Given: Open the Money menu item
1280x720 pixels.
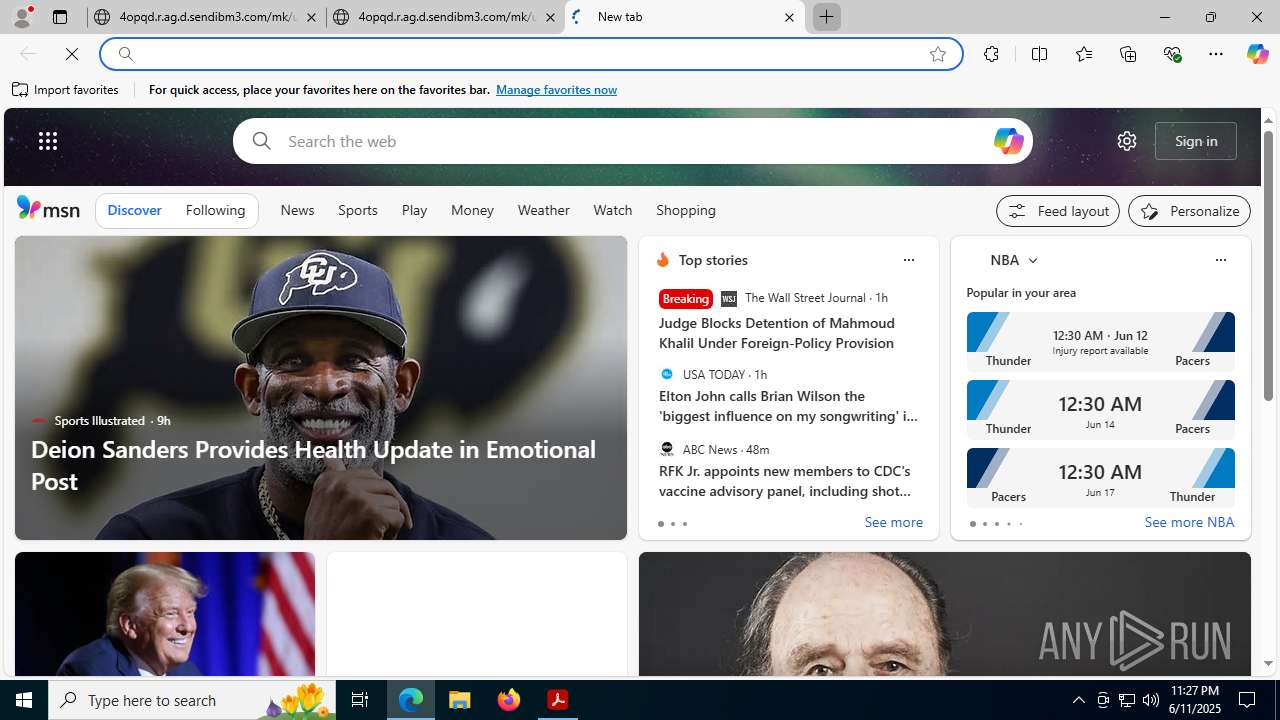Looking at the screenshot, I should click(472, 210).
